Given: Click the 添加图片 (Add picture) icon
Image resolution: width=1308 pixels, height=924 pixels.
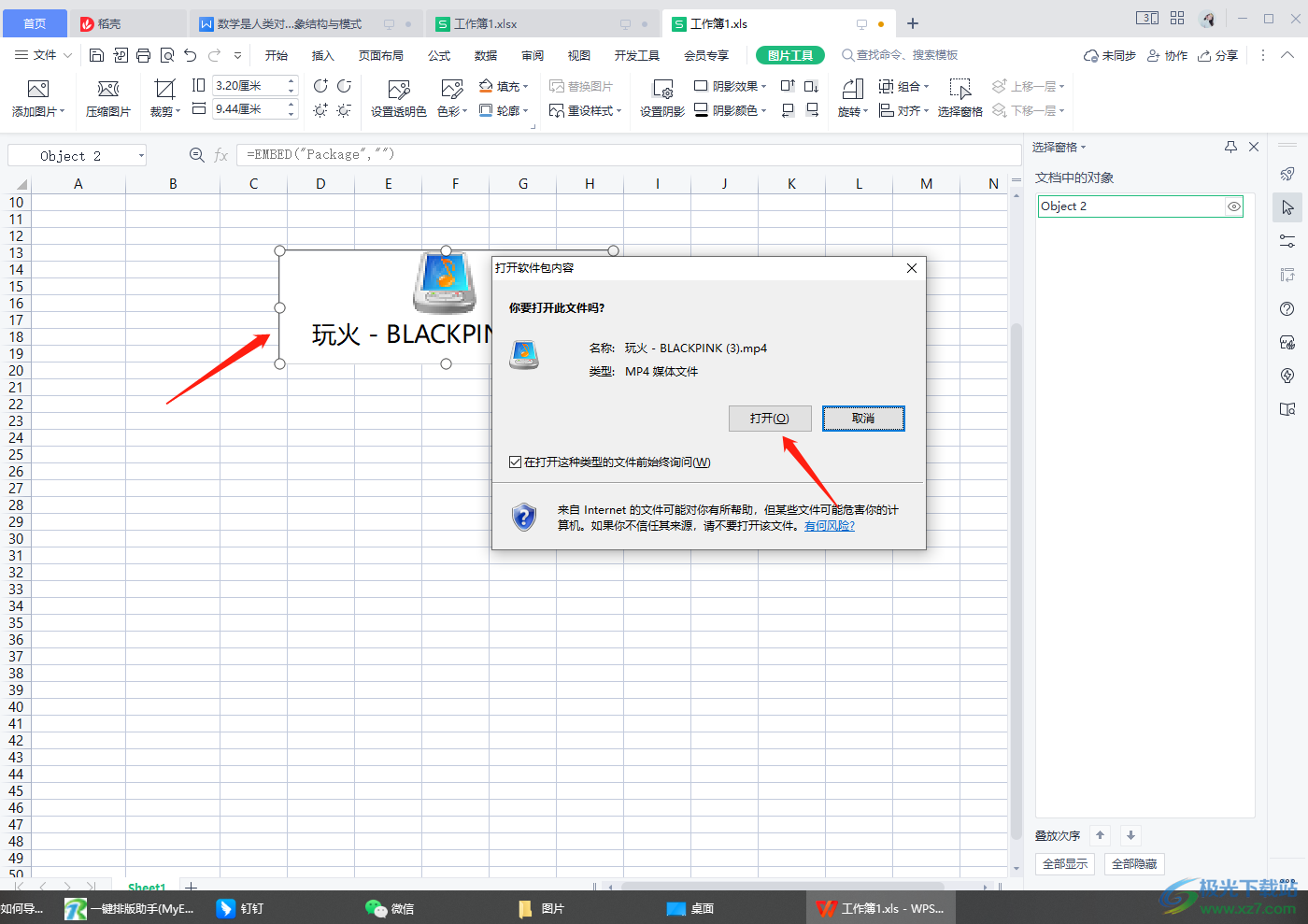Looking at the screenshot, I should [x=38, y=89].
